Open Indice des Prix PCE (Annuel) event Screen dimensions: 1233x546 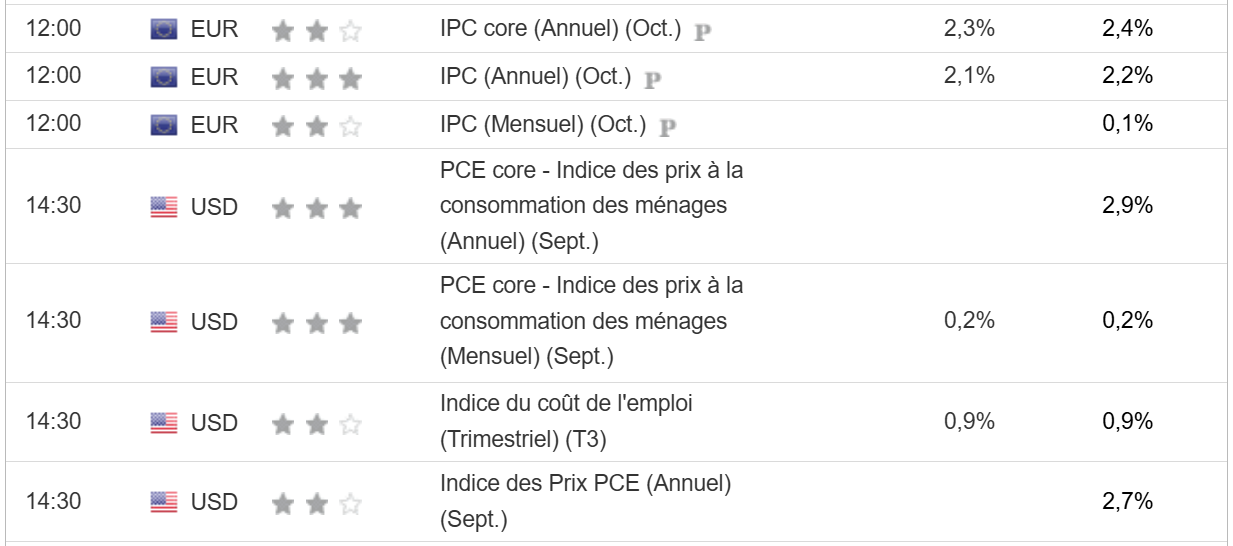coord(585,501)
